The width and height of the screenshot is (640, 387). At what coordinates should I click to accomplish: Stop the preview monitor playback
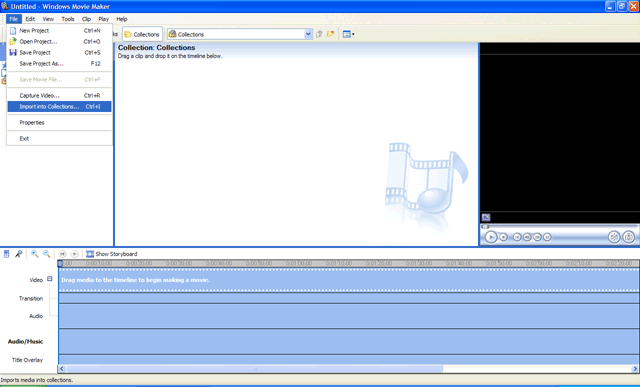click(x=504, y=237)
